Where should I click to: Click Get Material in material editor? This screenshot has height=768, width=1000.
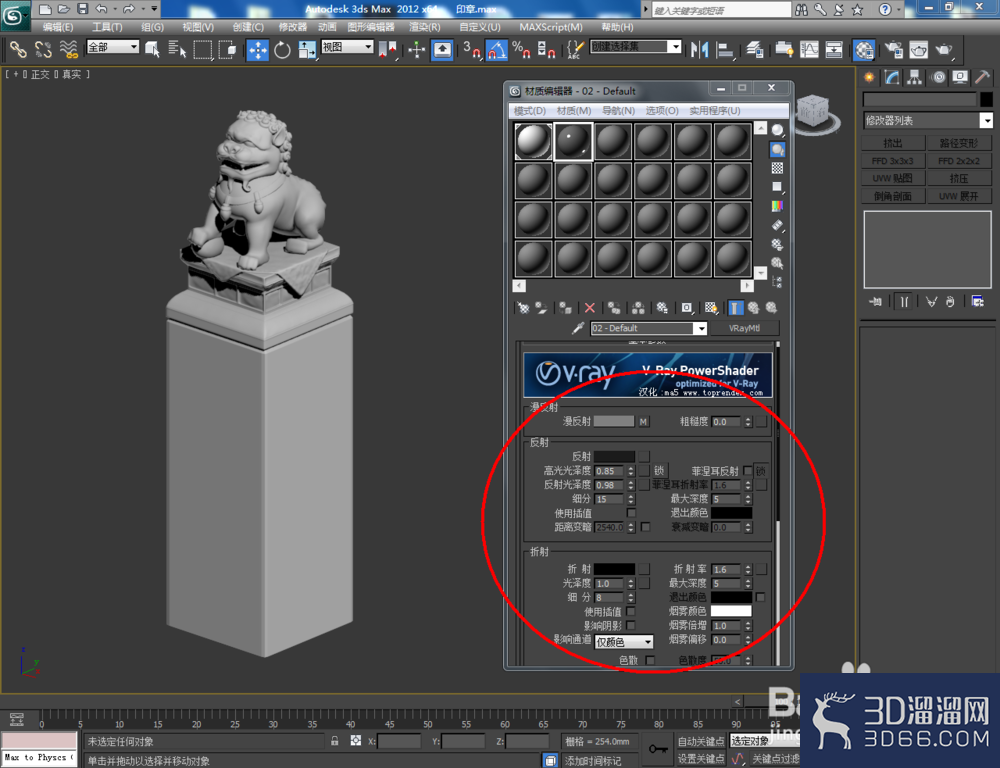click(523, 308)
